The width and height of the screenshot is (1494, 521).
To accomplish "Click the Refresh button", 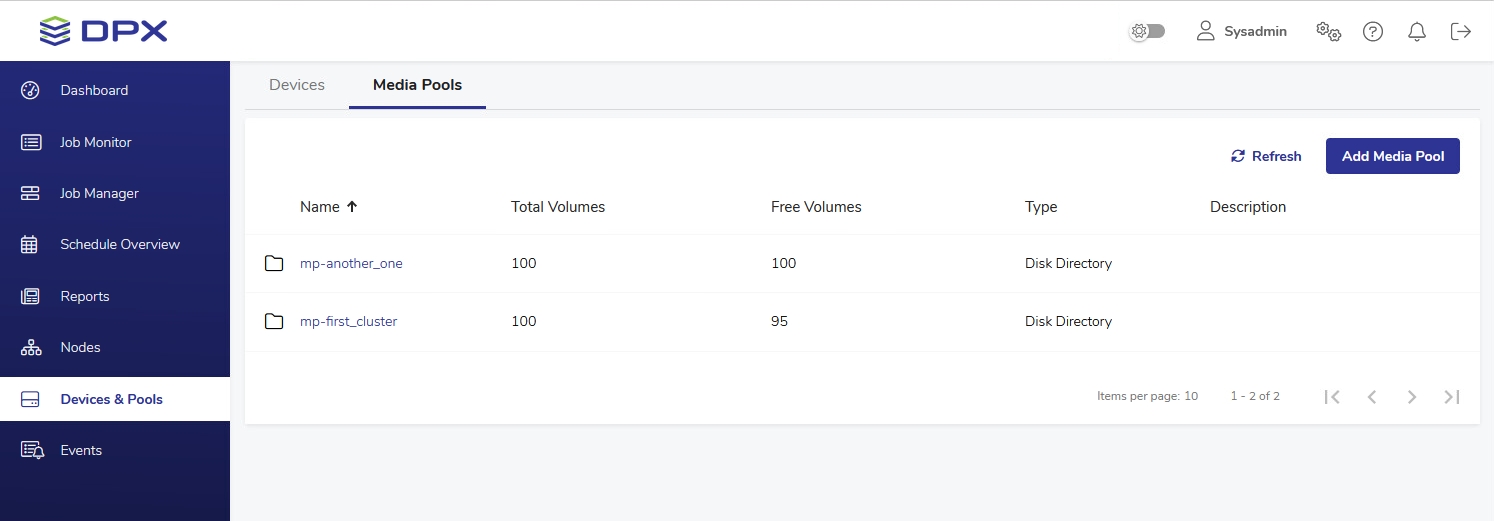I will 1266,156.
